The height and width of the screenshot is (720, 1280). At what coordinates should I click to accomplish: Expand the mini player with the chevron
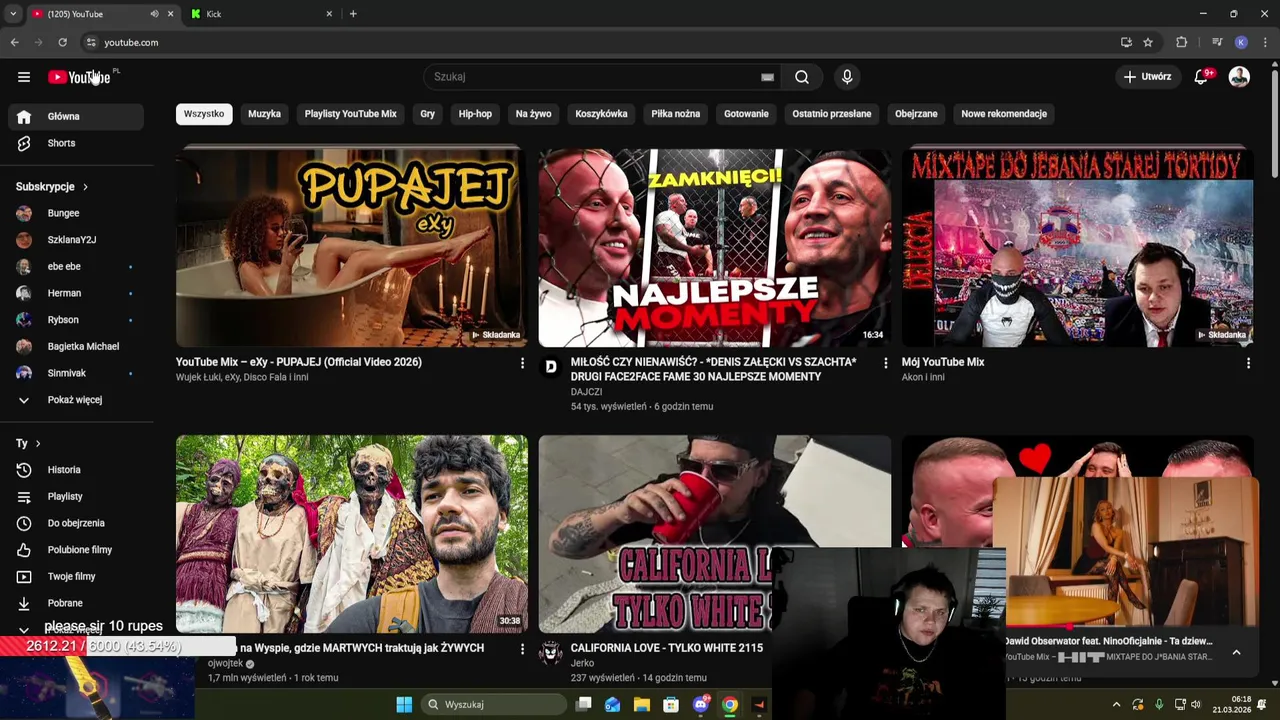point(1236,652)
